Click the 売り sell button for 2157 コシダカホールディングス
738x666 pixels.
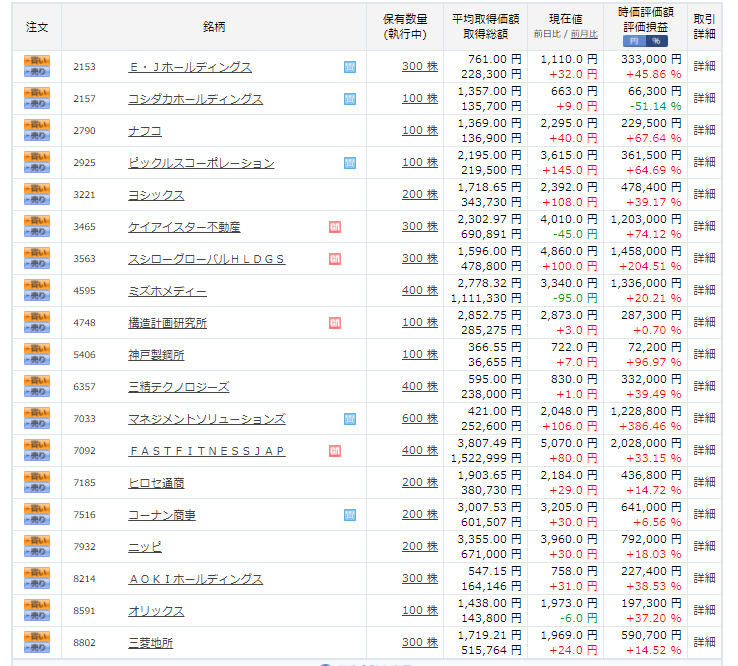coord(37,104)
